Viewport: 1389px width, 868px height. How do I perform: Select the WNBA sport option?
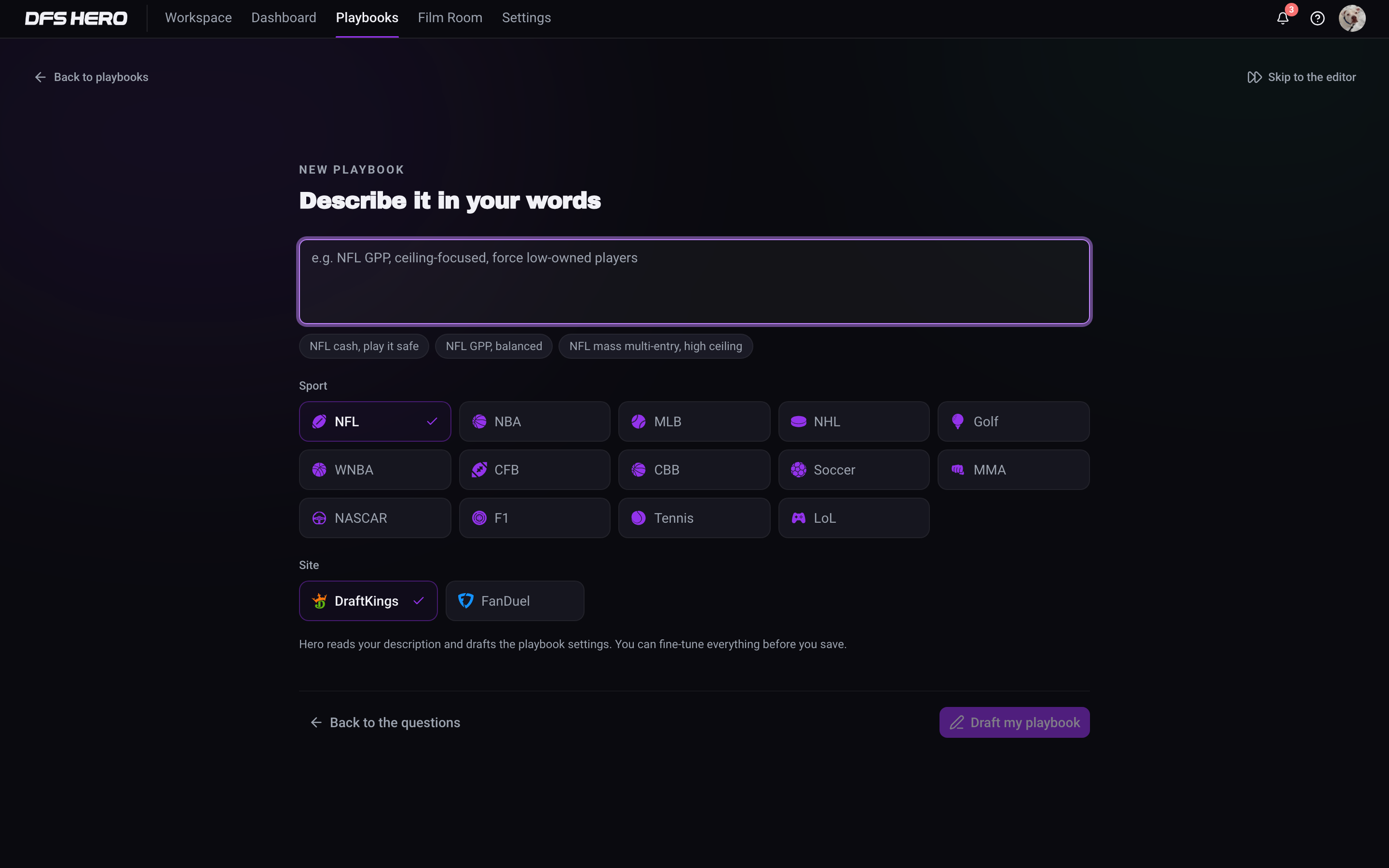point(375,470)
